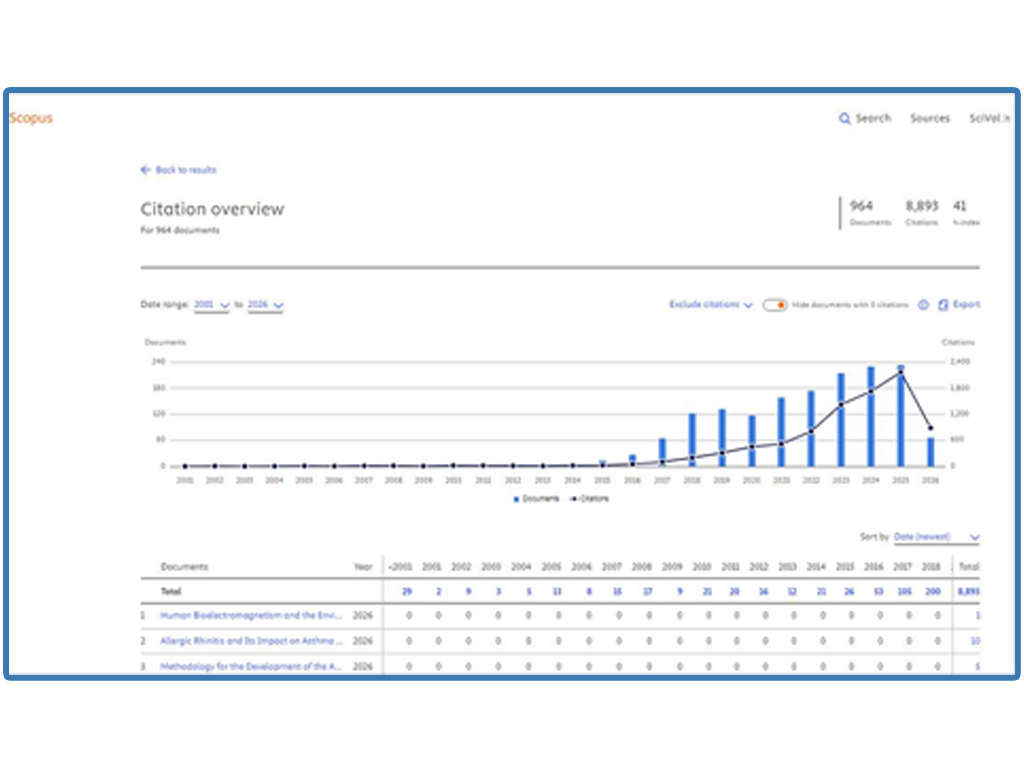This screenshot has height=768, width=1024.
Task: Open Human Bioelectromagnetism document link
Action: [x=251, y=615]
